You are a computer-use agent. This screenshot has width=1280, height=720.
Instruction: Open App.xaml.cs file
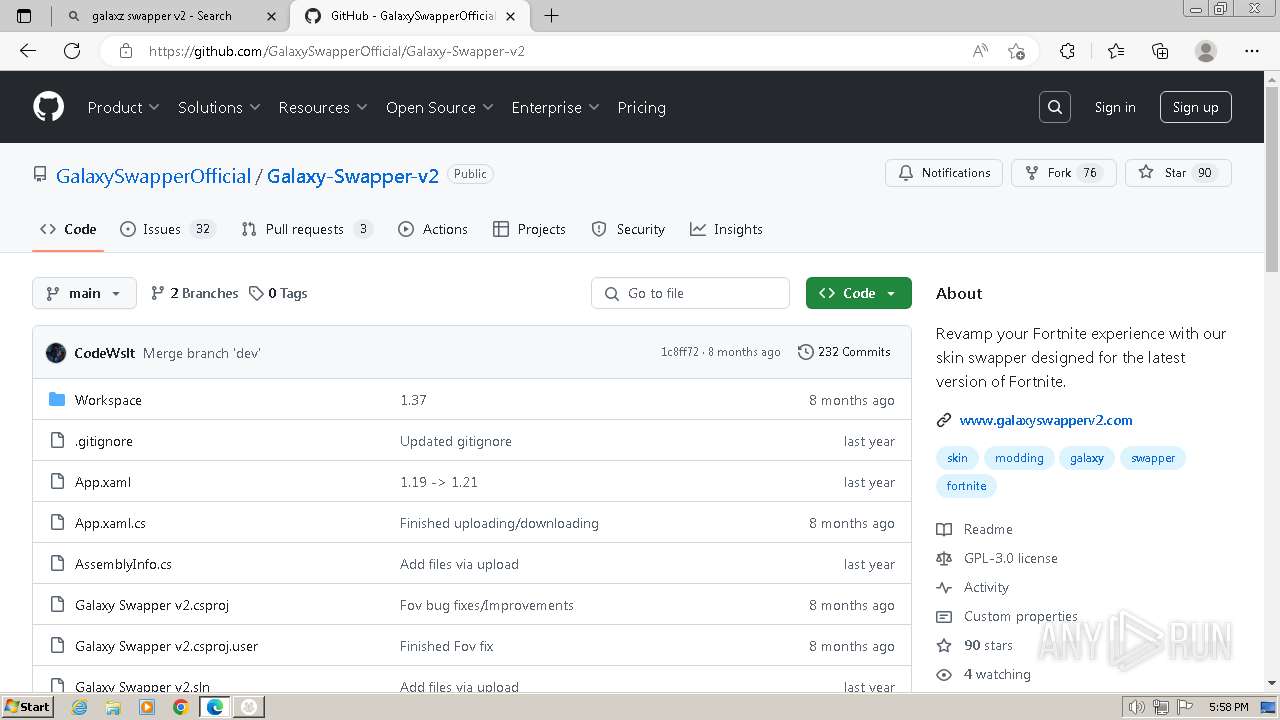point(110,523)
